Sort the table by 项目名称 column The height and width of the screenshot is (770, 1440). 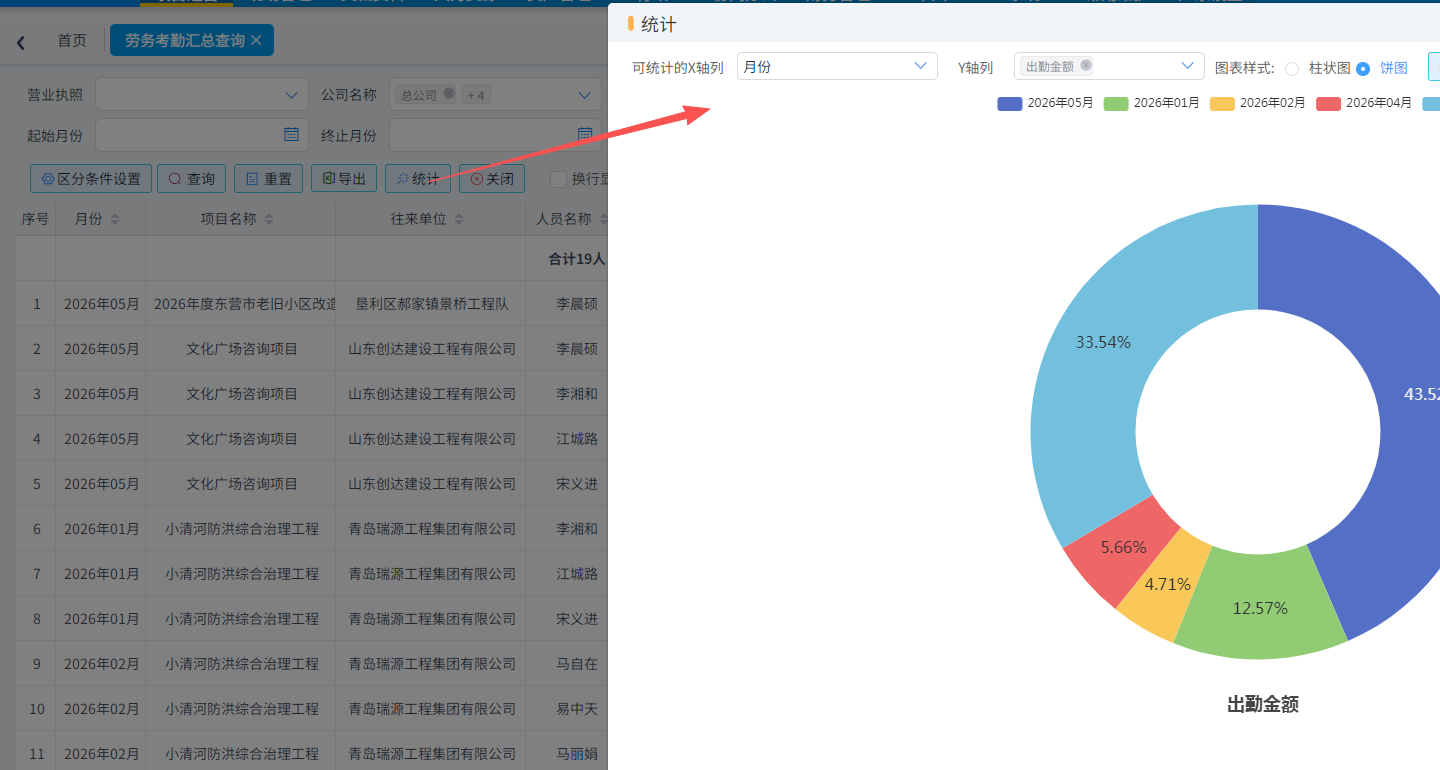[x=269, y=219]
